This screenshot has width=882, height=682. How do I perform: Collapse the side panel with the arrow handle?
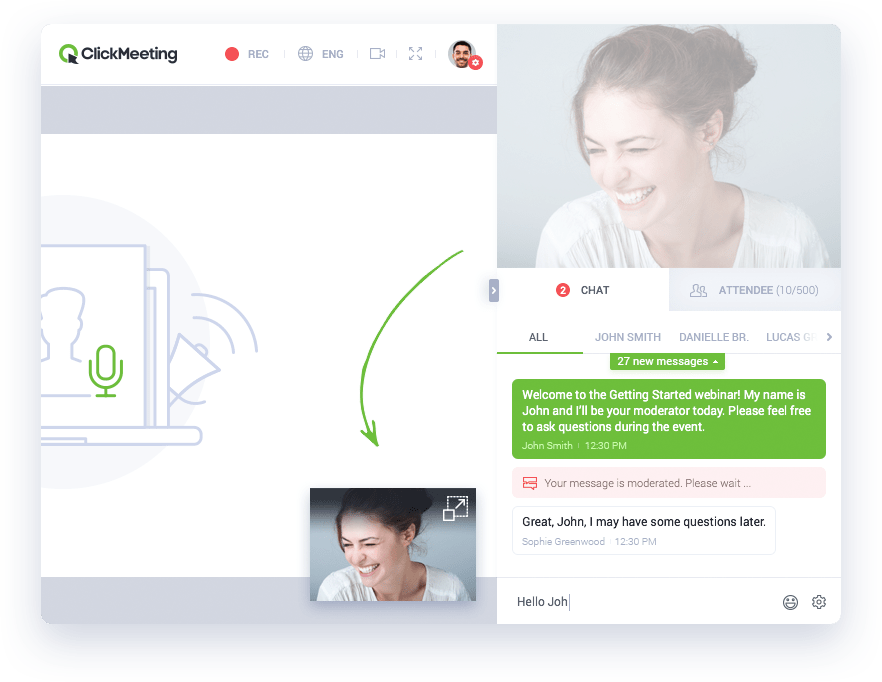[493, 290]
